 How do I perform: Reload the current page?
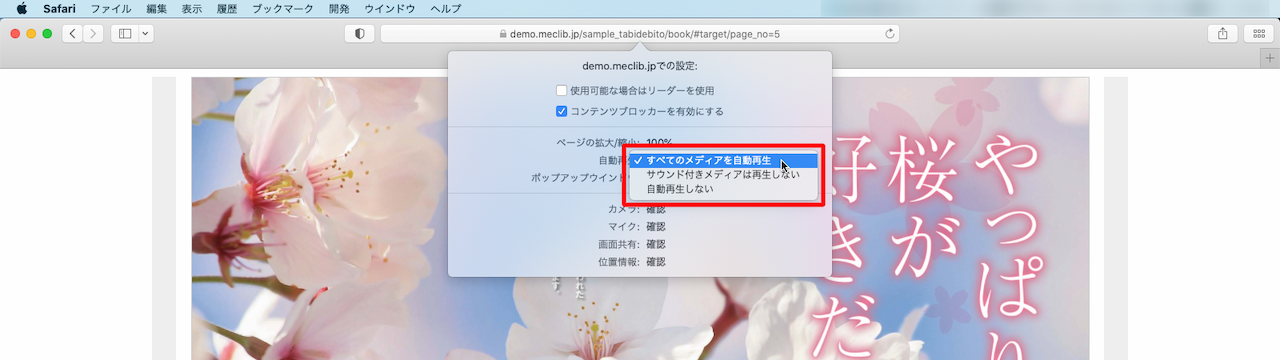(889, 34)
